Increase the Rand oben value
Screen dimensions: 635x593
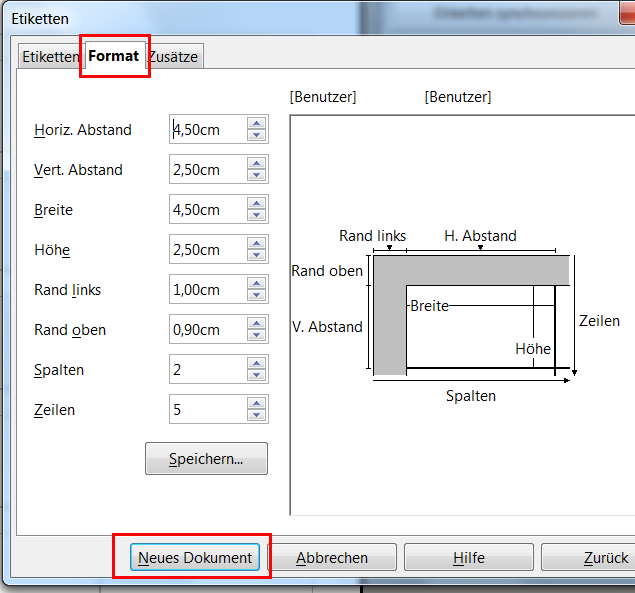257,324
